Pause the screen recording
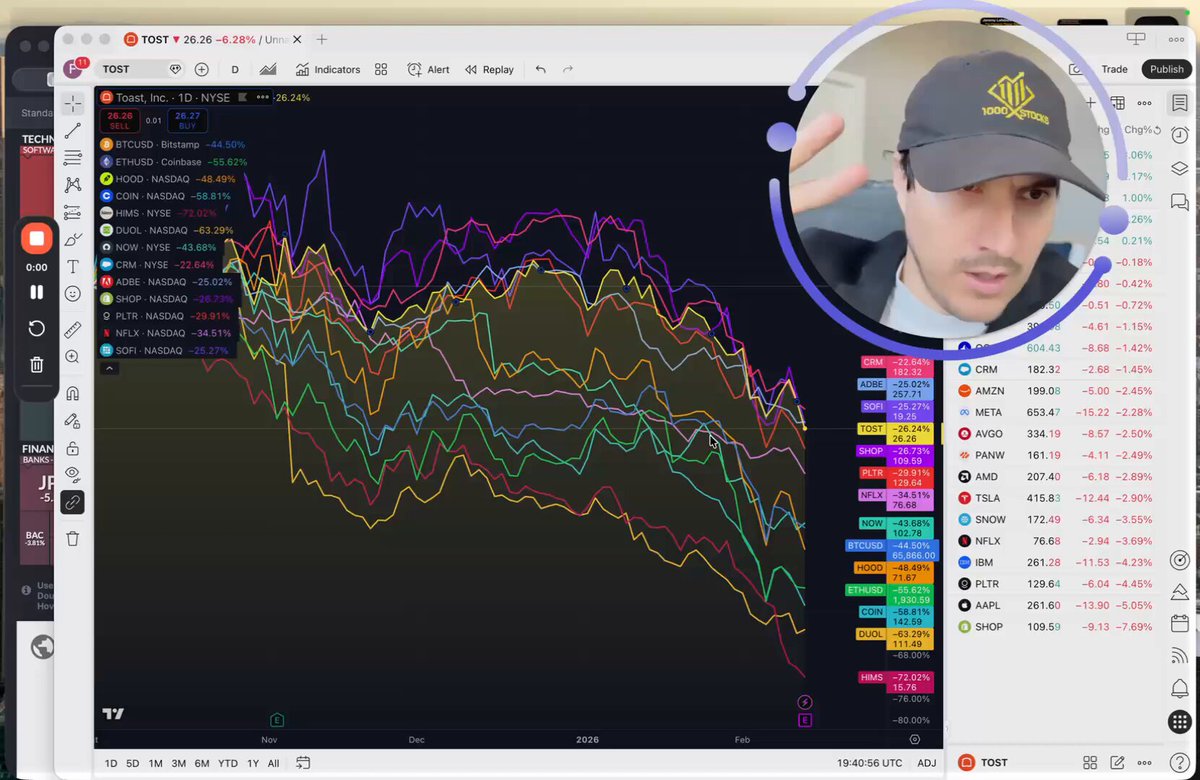Image resolution: width=1200 pixels, height=780 pixels. [x=37, y=292]
